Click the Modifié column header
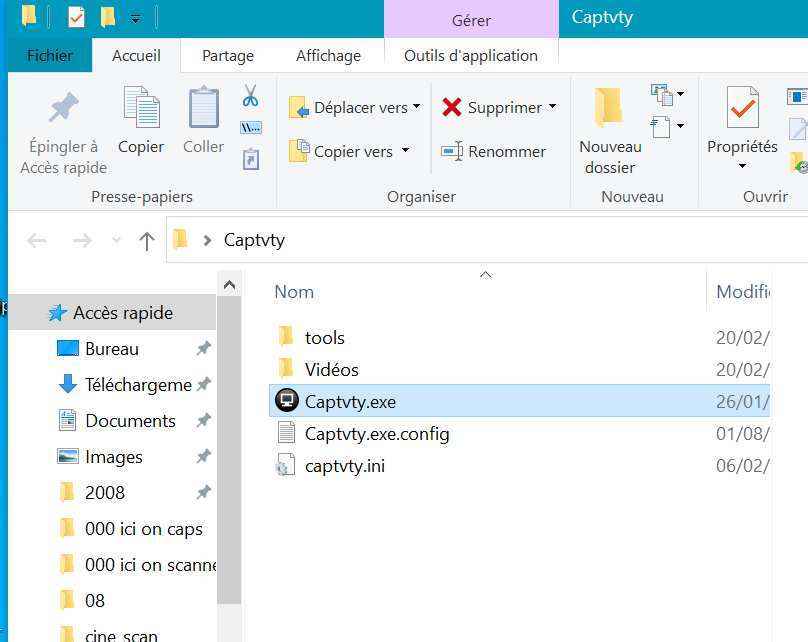The image size is (808, 642). pyautogui.click(x=743, y=292)
